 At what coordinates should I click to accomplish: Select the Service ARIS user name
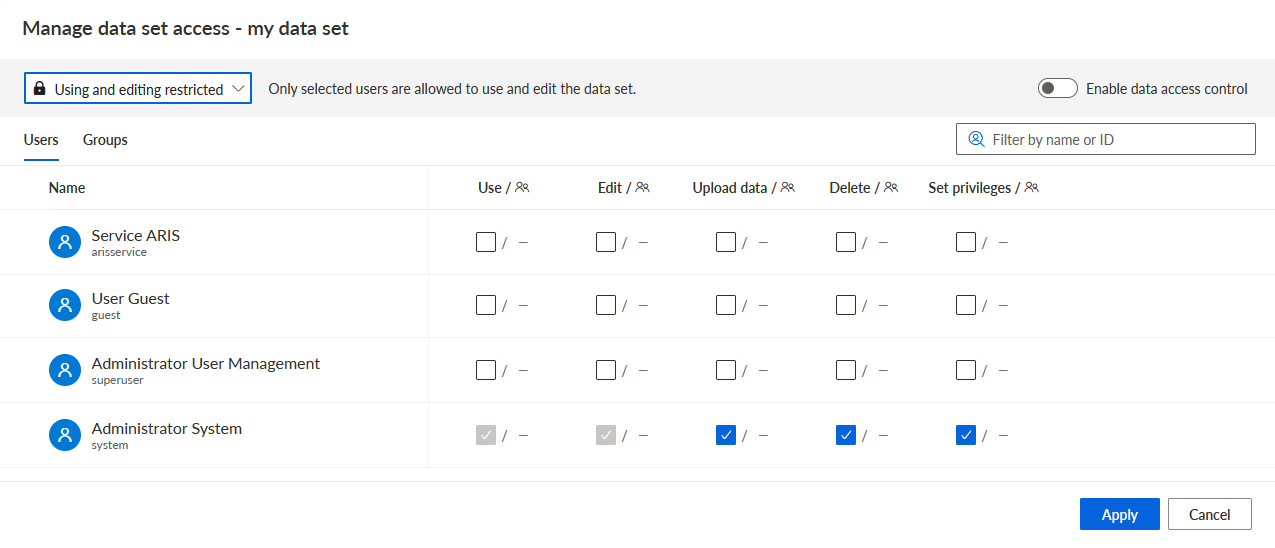pos(136,236)
